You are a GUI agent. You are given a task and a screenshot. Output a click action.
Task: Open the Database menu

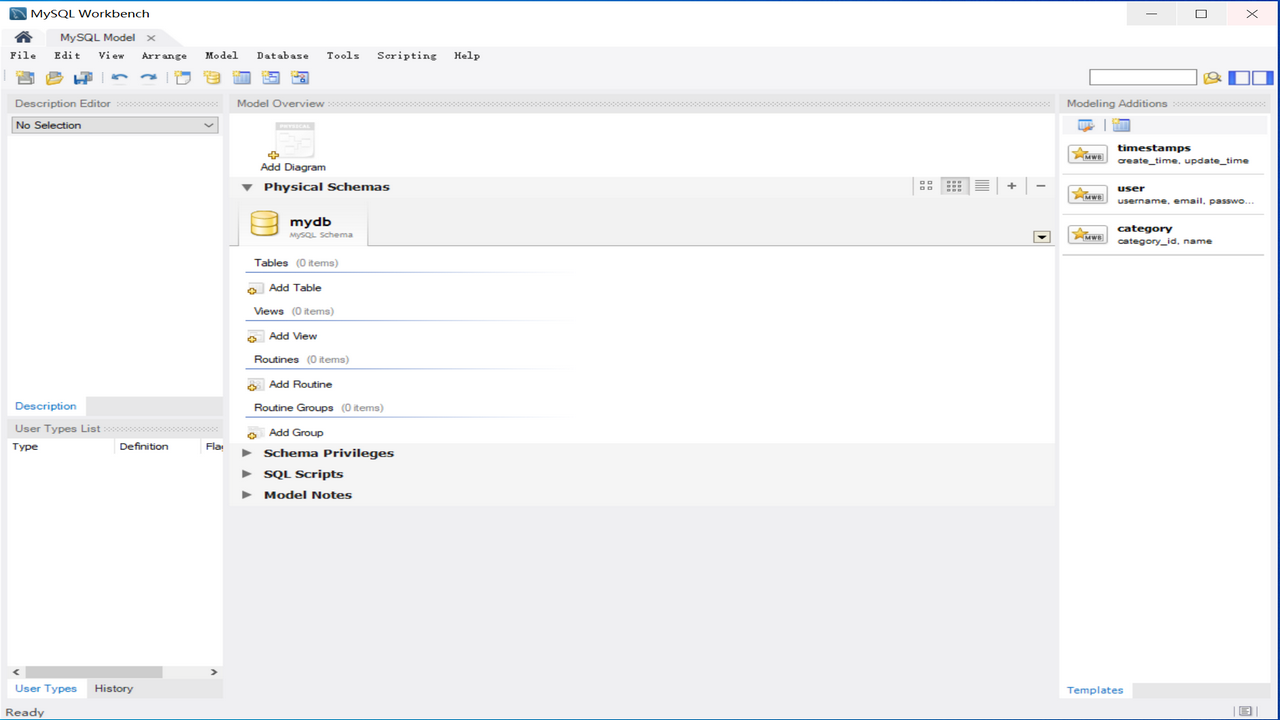(x=283, y=55)
